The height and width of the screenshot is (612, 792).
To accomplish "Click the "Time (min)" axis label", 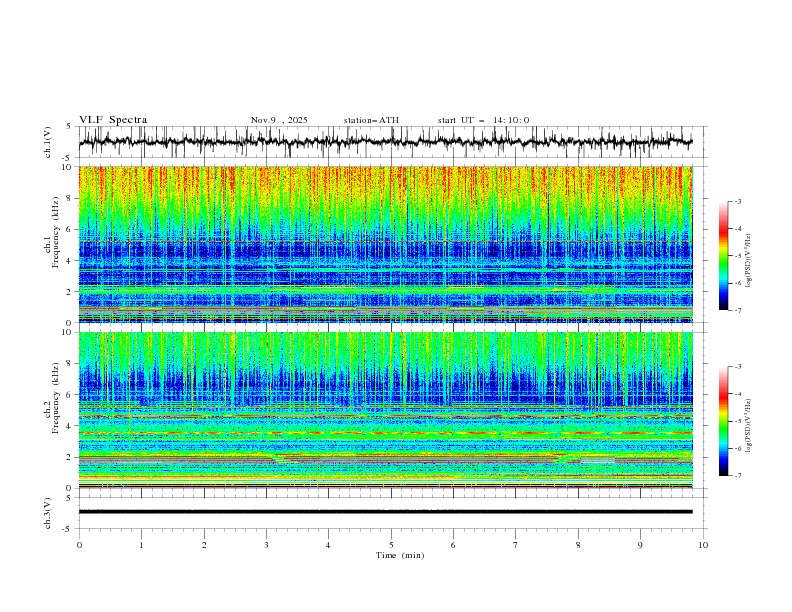I will pyautogui.click(x=400, y=555).
